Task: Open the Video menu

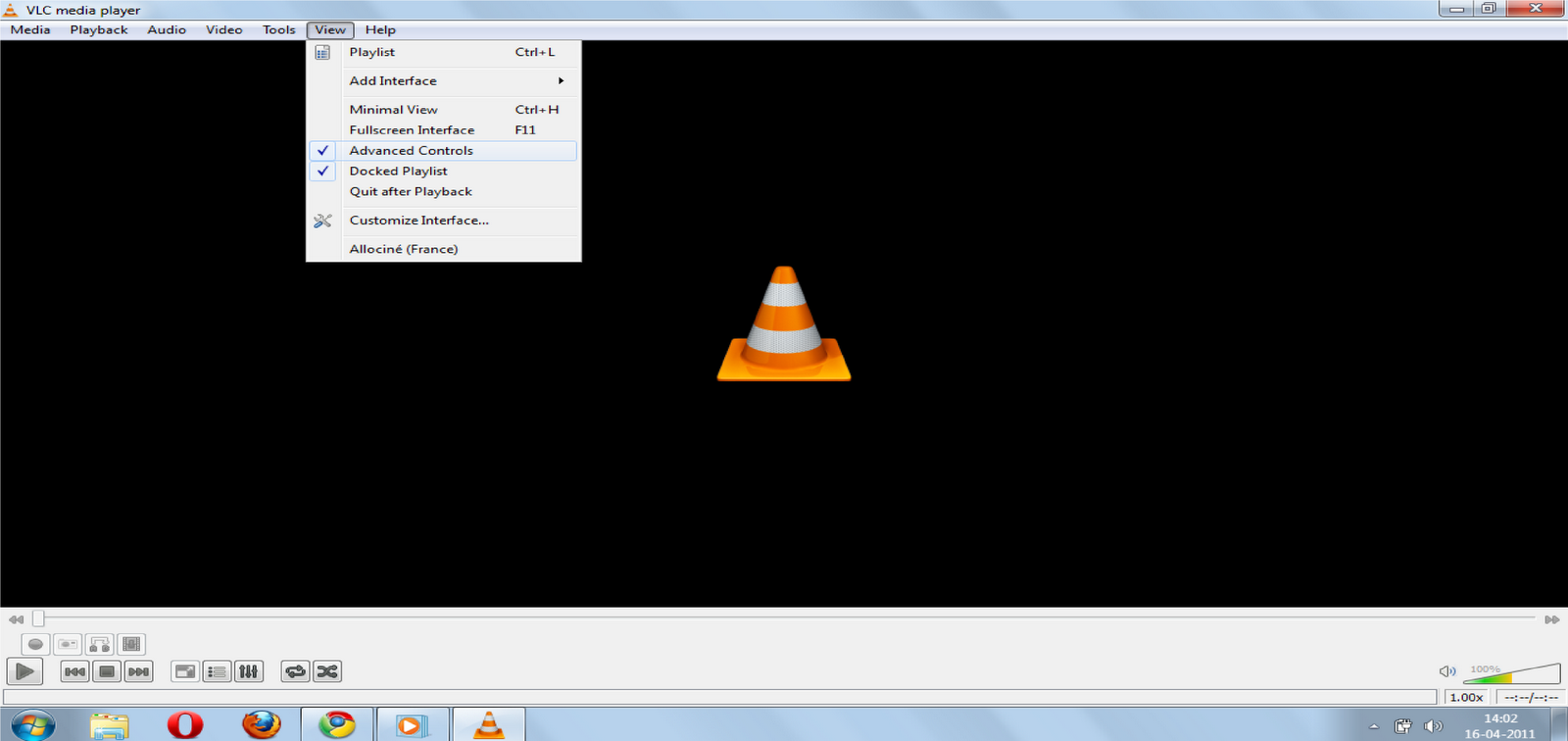Action: pyautogui.click(x=224, y=29)
